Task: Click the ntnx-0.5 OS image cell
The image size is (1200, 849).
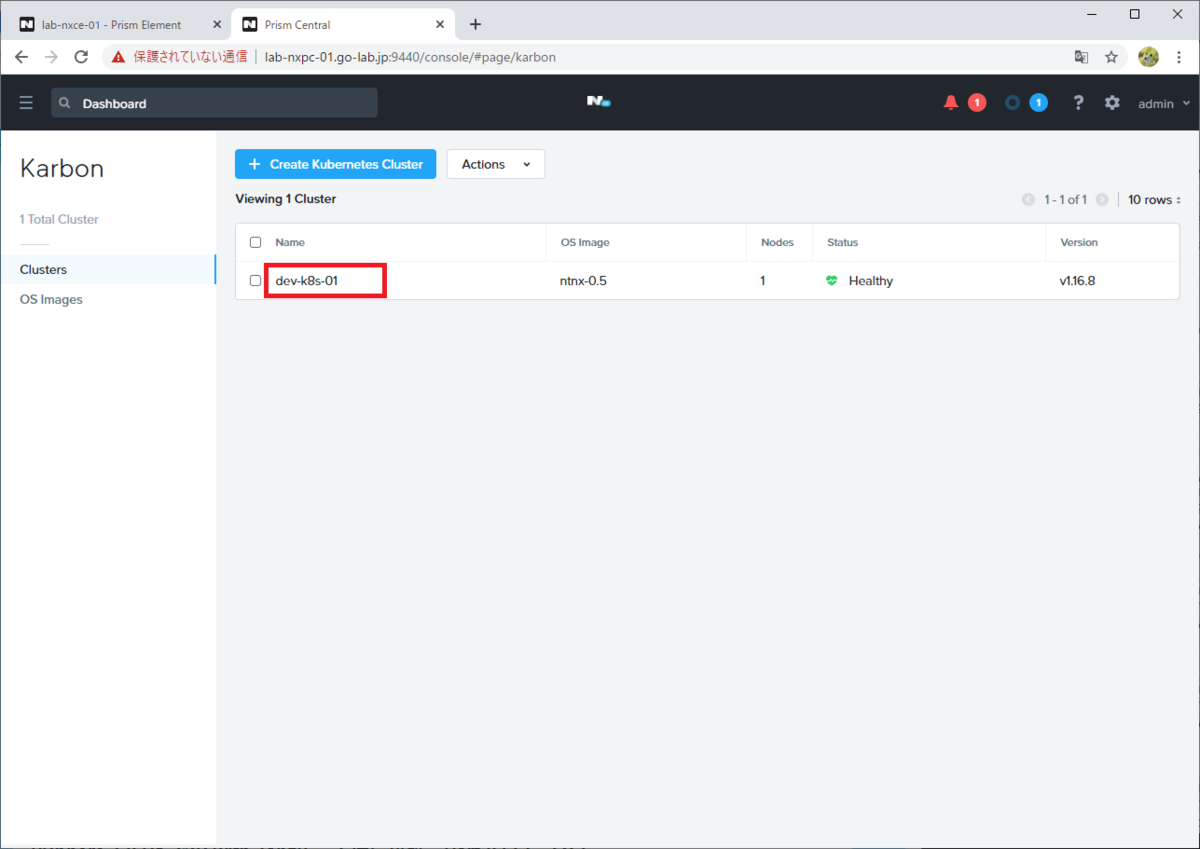Action: click(x=583, y=281)
